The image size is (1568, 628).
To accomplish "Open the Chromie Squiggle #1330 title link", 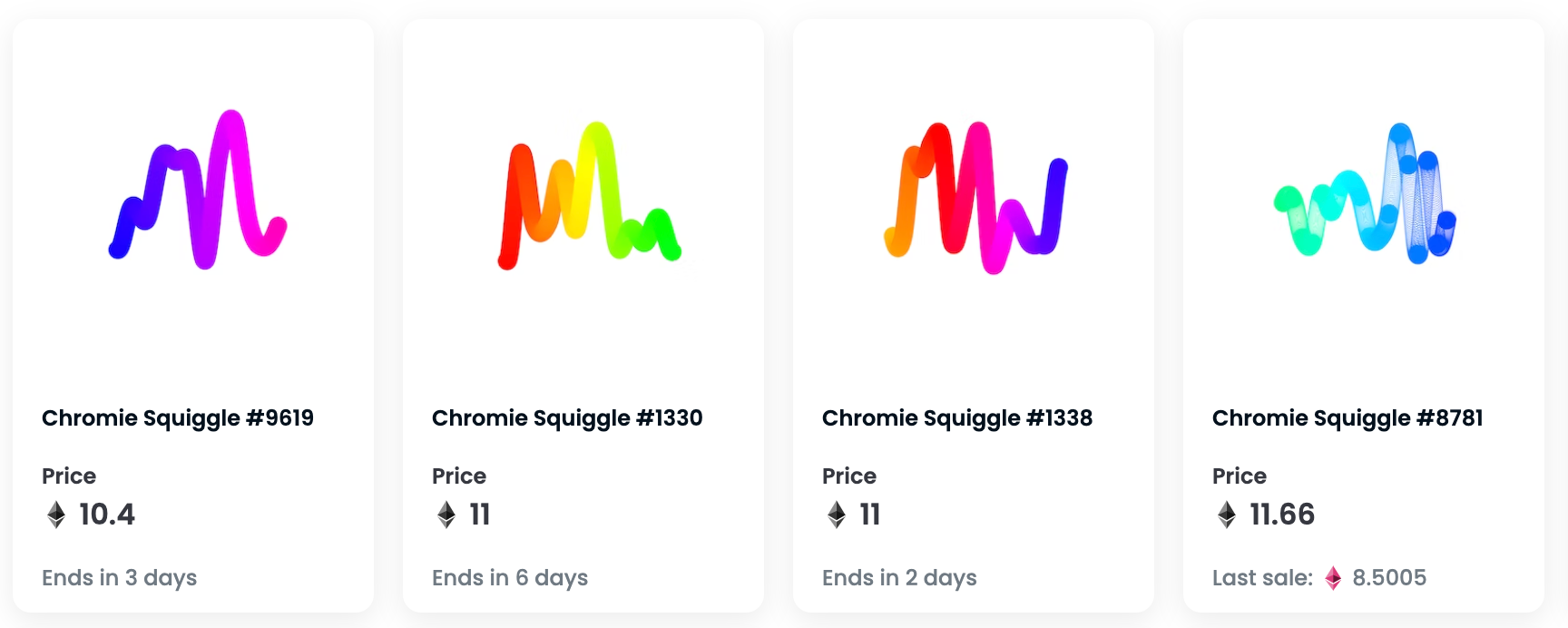I will [567, 418].
